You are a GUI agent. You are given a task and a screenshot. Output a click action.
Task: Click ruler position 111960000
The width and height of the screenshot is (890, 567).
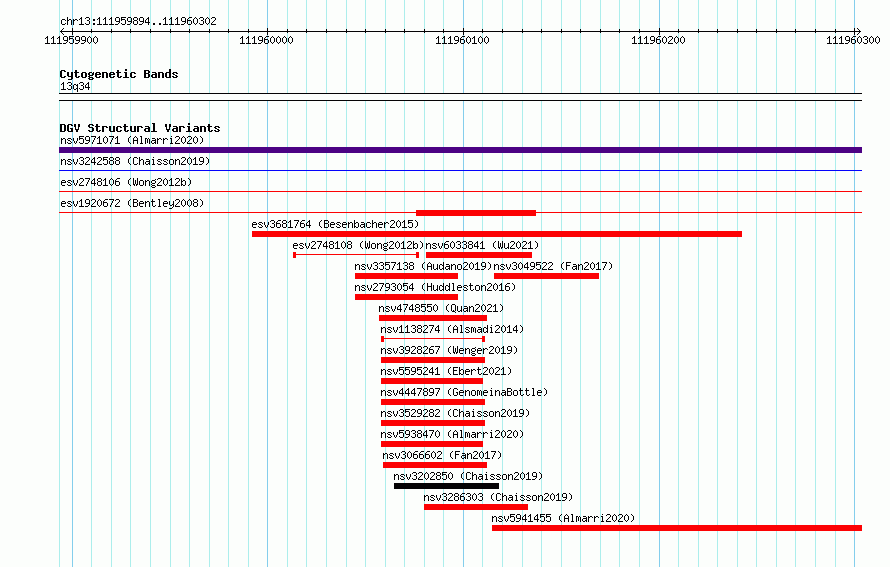266,40
